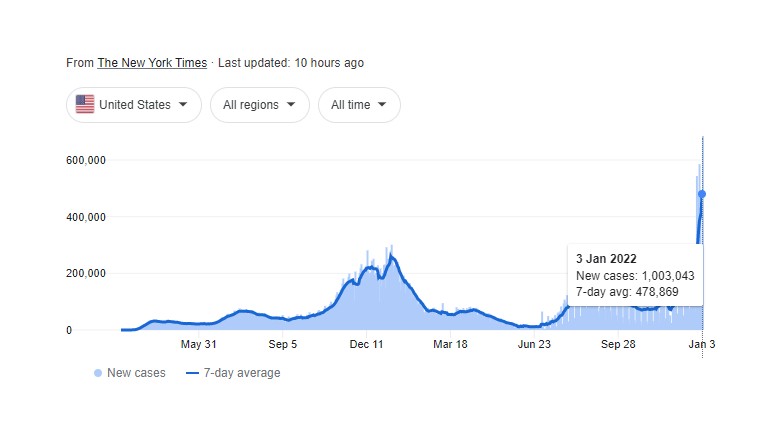Open the United States country dropdown
Viewport: 775px width, 436px height.
point(134,105)
